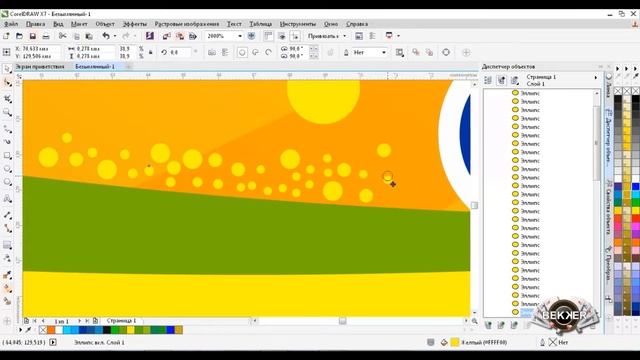Open the Растровые изображения menu
This screenshot has width=640, height=360.
click(x=187, y=24)
